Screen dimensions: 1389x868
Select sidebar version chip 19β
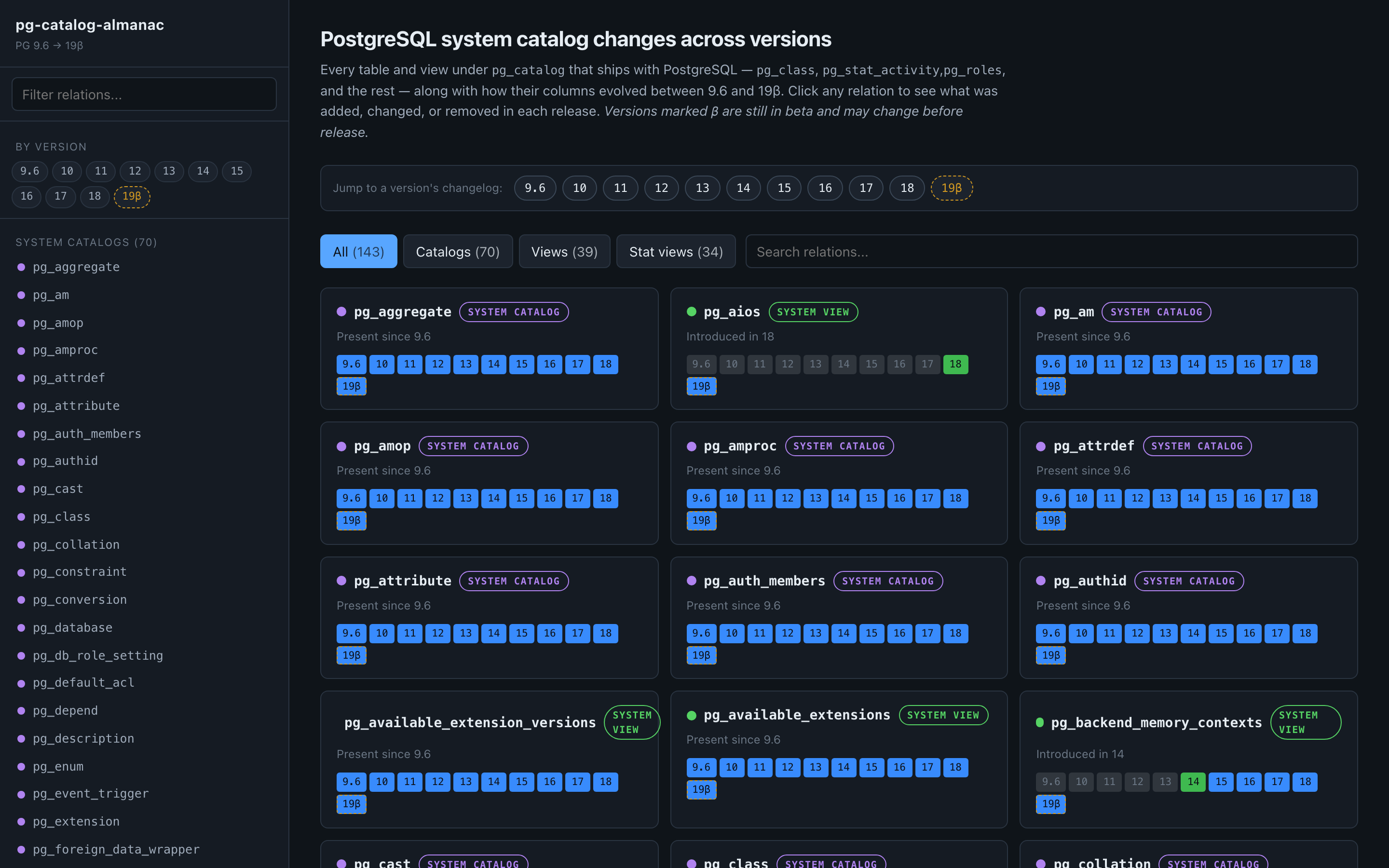132,196
